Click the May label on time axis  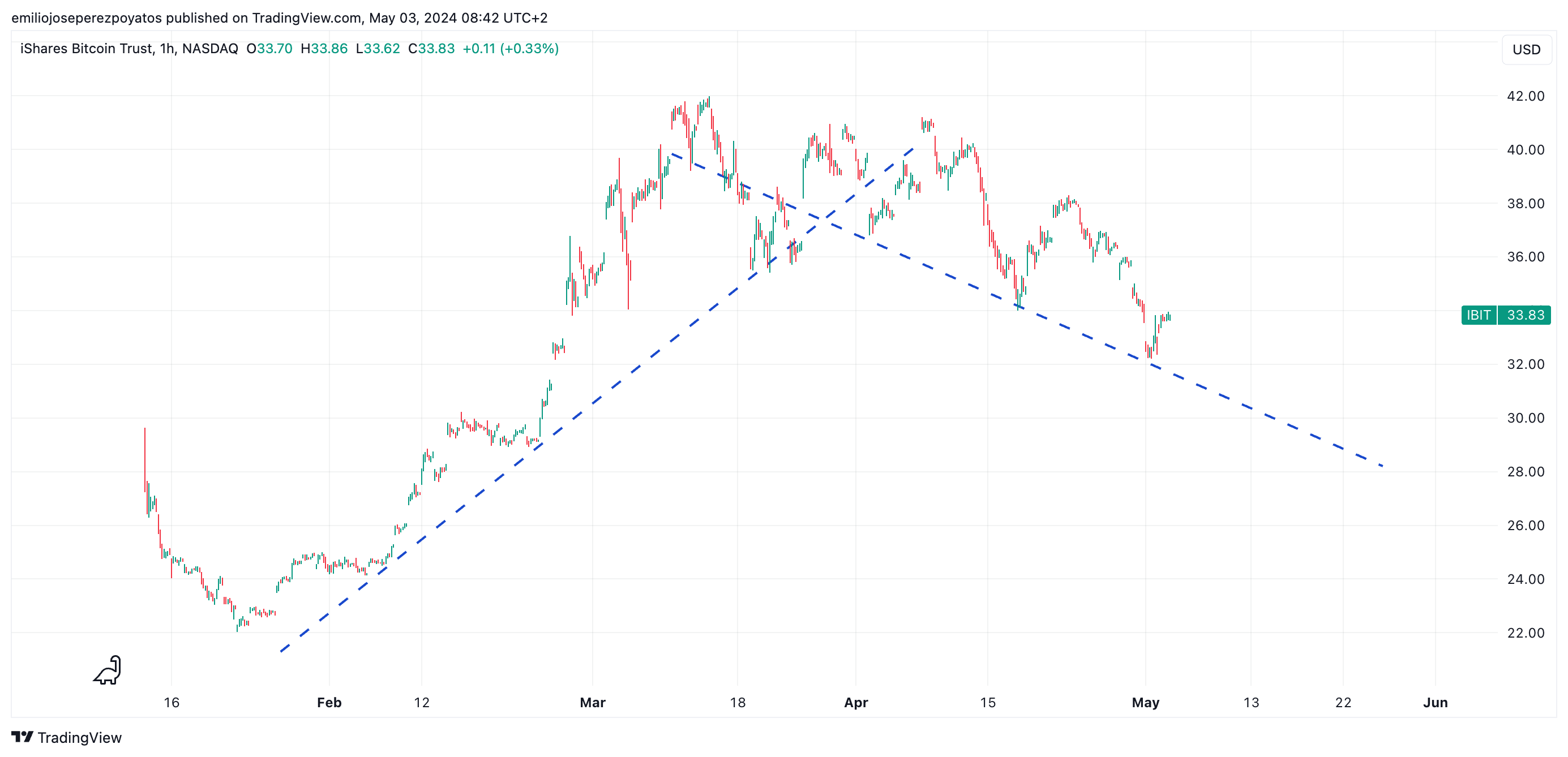[x=1145, y=702]
